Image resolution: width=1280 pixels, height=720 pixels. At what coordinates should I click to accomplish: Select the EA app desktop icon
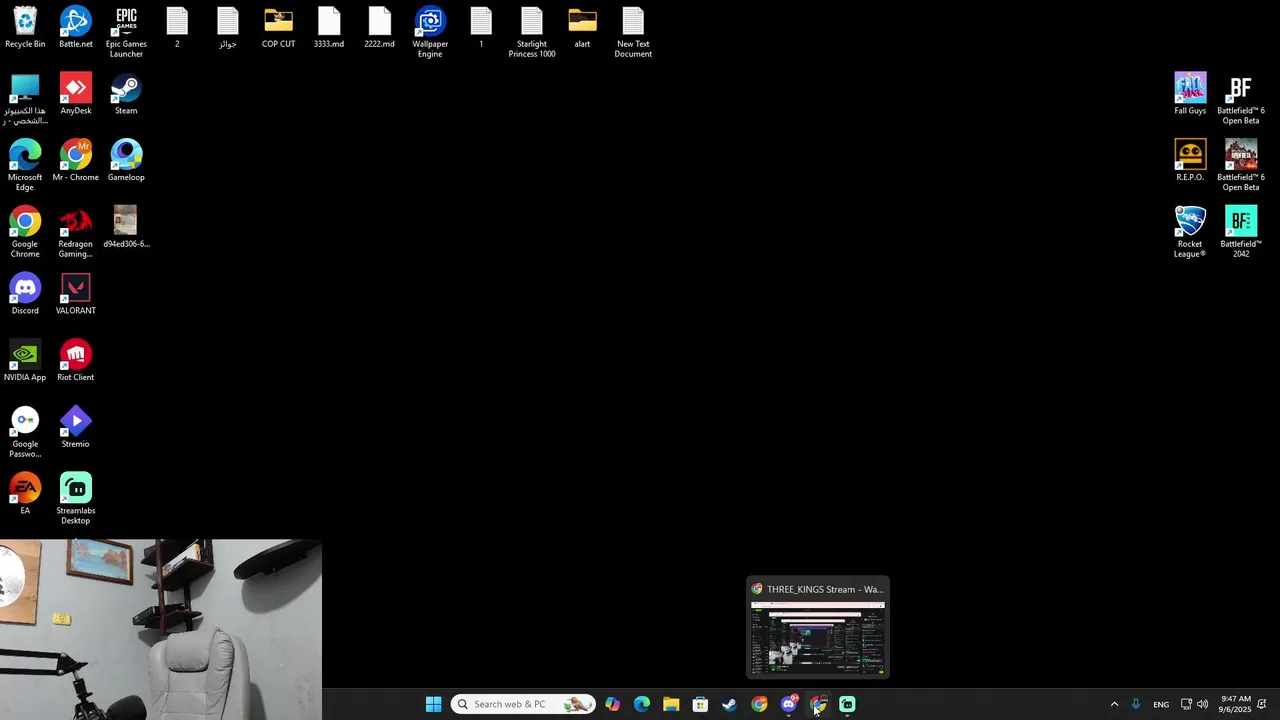[25, 494]
